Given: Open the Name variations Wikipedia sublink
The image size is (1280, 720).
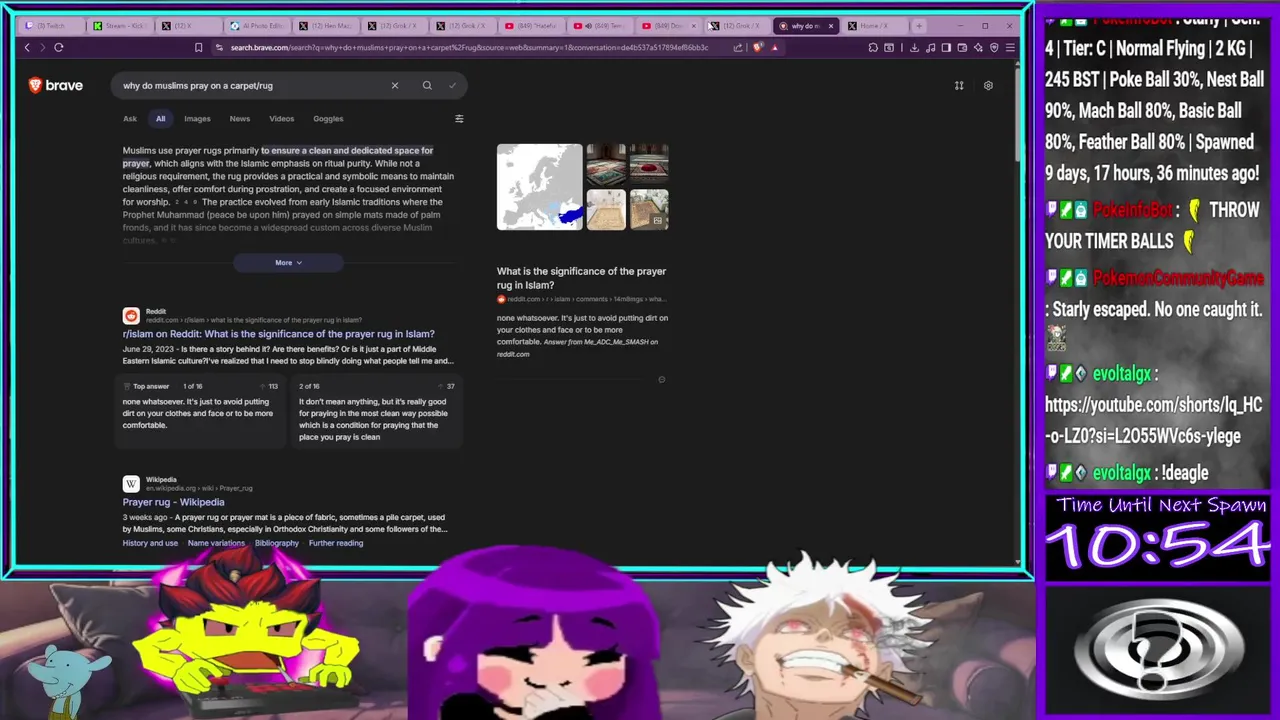Looking at the screenshot, I should tap(216, 543).
